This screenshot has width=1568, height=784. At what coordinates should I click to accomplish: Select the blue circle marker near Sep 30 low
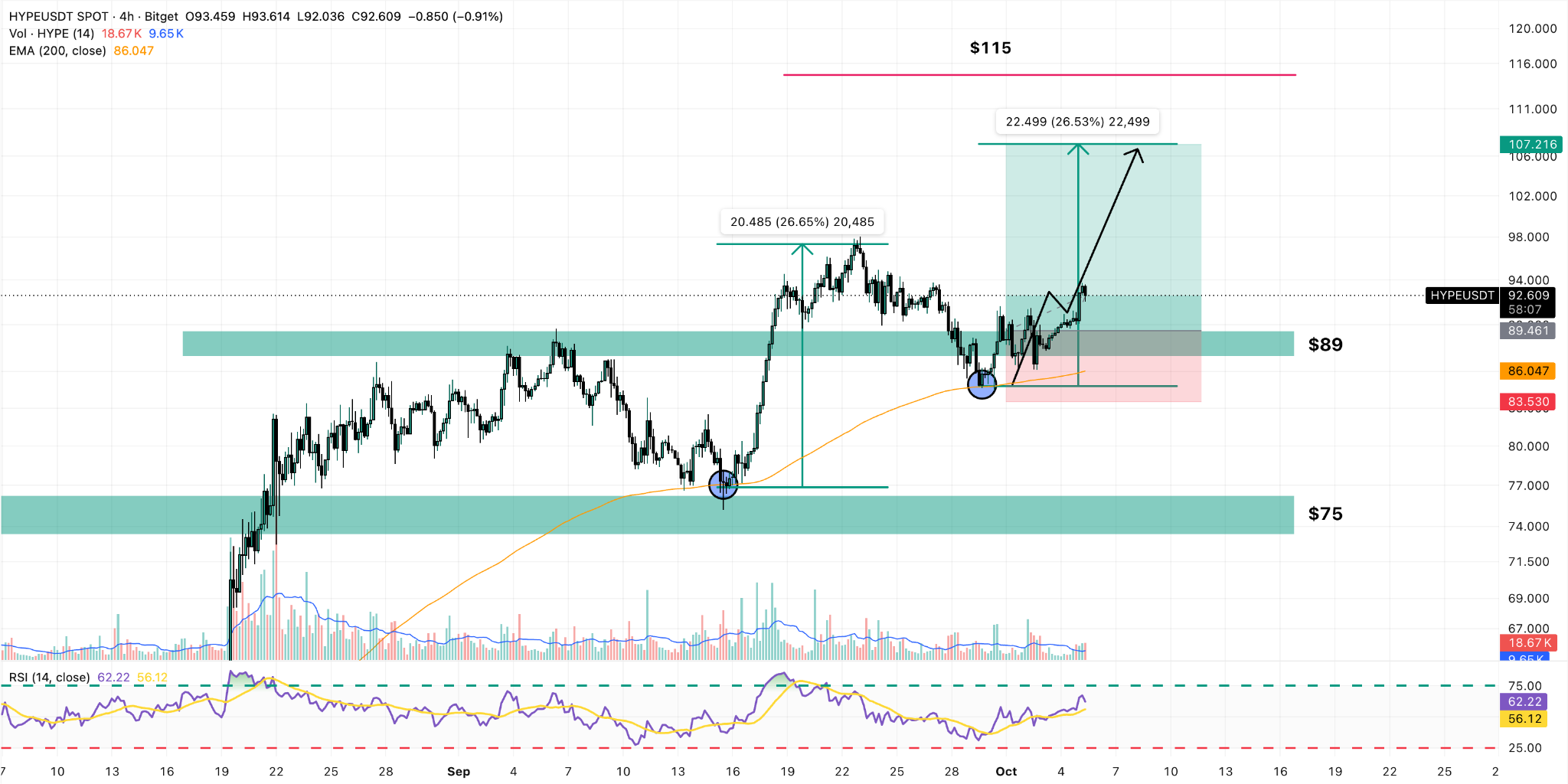pyautogui.click(x=982, y=384)
